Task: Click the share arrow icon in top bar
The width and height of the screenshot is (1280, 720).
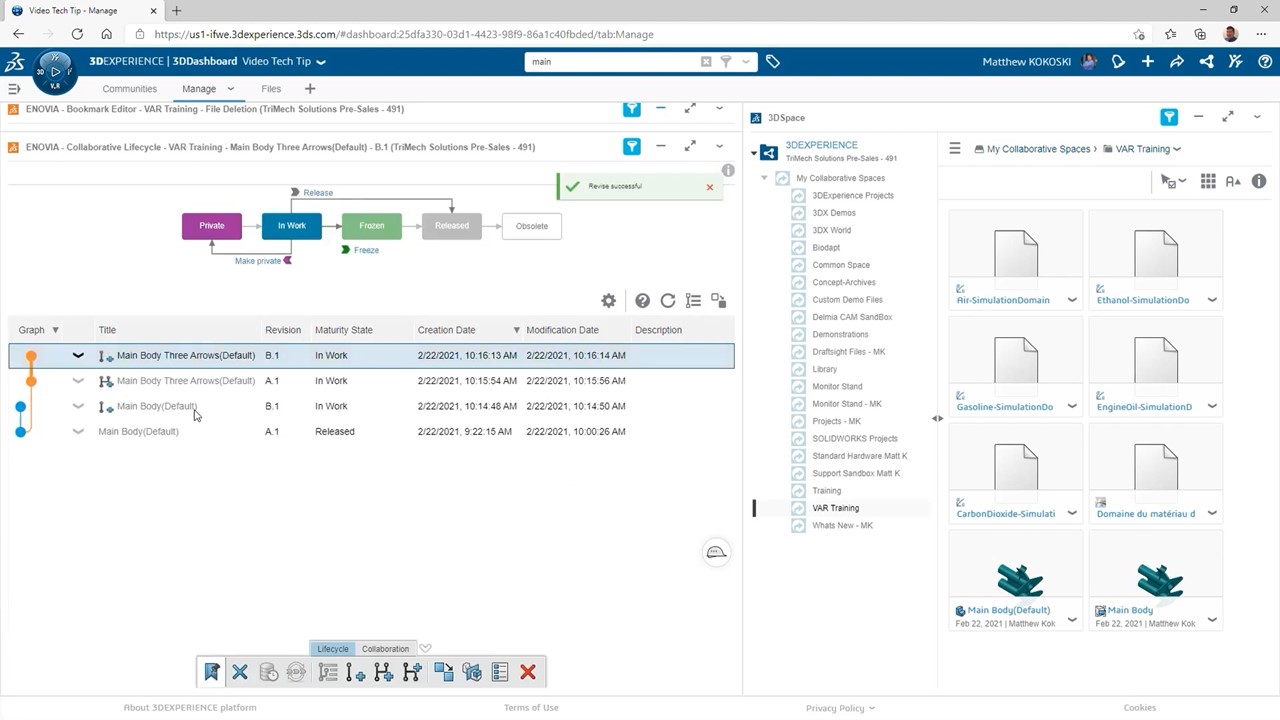Action: click(x=1177, y=62)
